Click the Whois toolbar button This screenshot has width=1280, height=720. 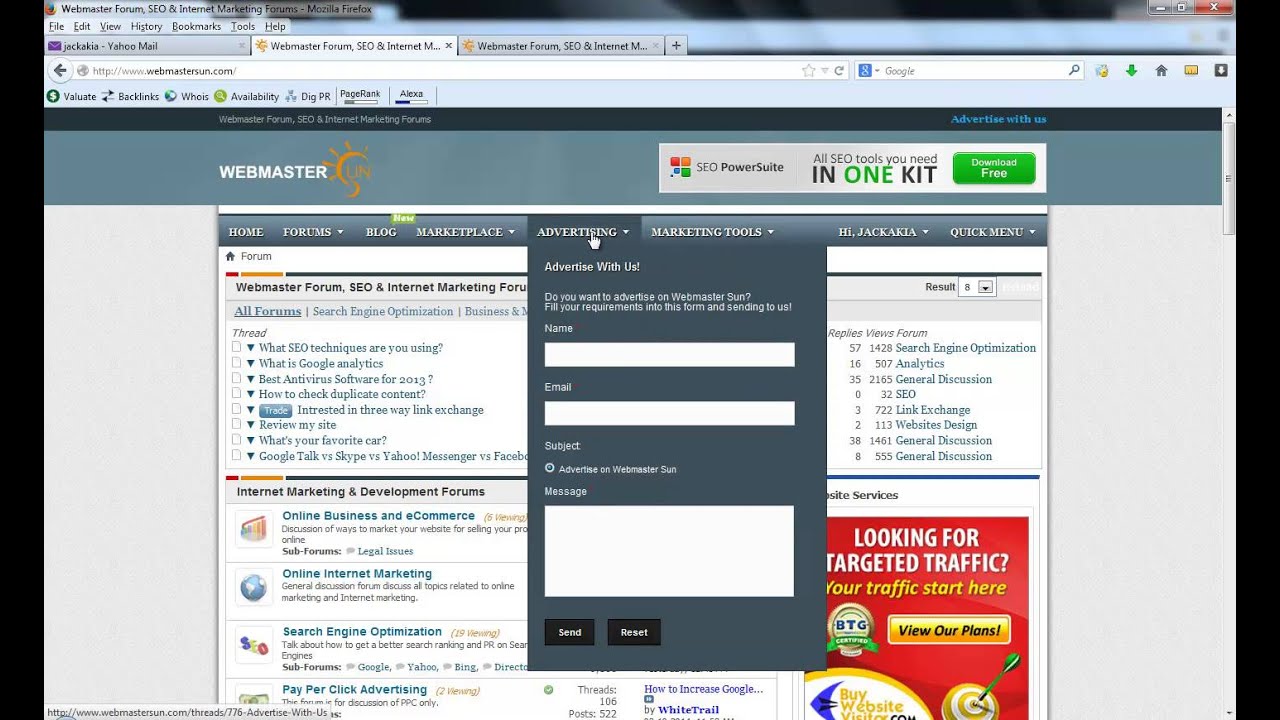coord(187,96)
